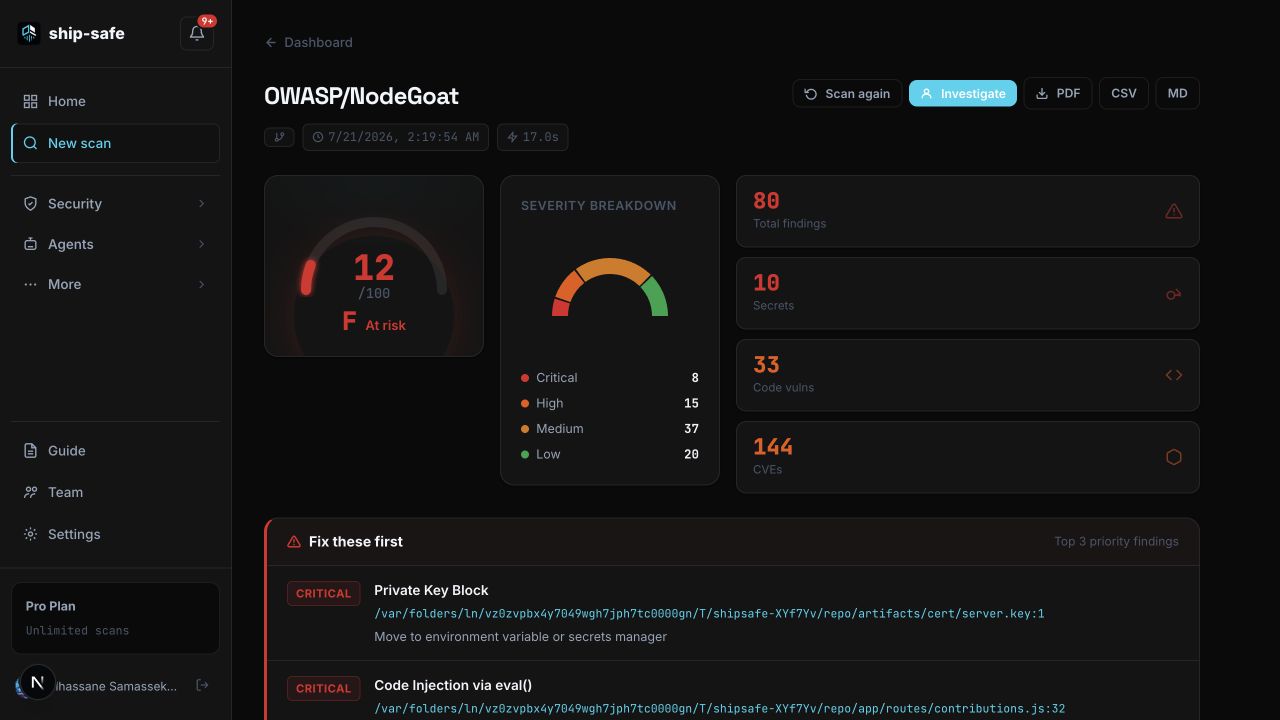1280x720 pixels.
Task: Click the hexagon icon on CVEs card
Action: 1174,457
